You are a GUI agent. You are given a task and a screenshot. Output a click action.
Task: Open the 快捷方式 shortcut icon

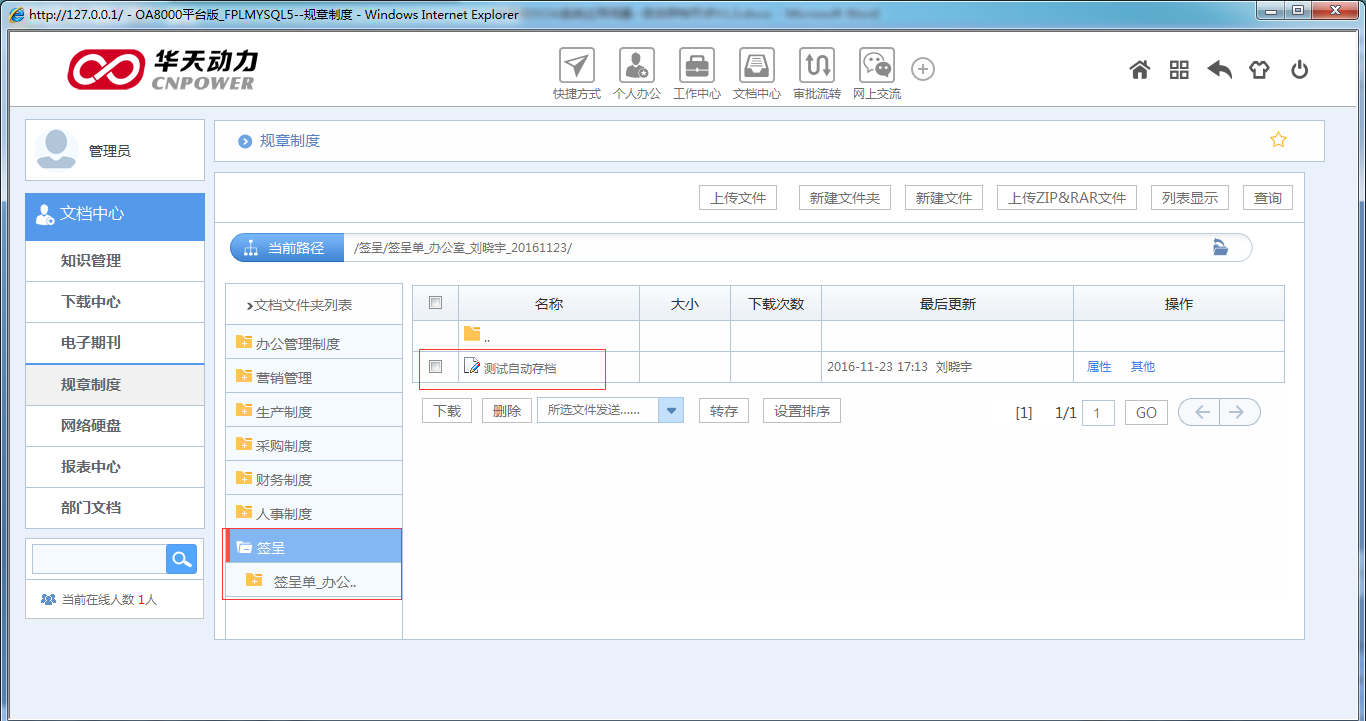pos(576,67)
